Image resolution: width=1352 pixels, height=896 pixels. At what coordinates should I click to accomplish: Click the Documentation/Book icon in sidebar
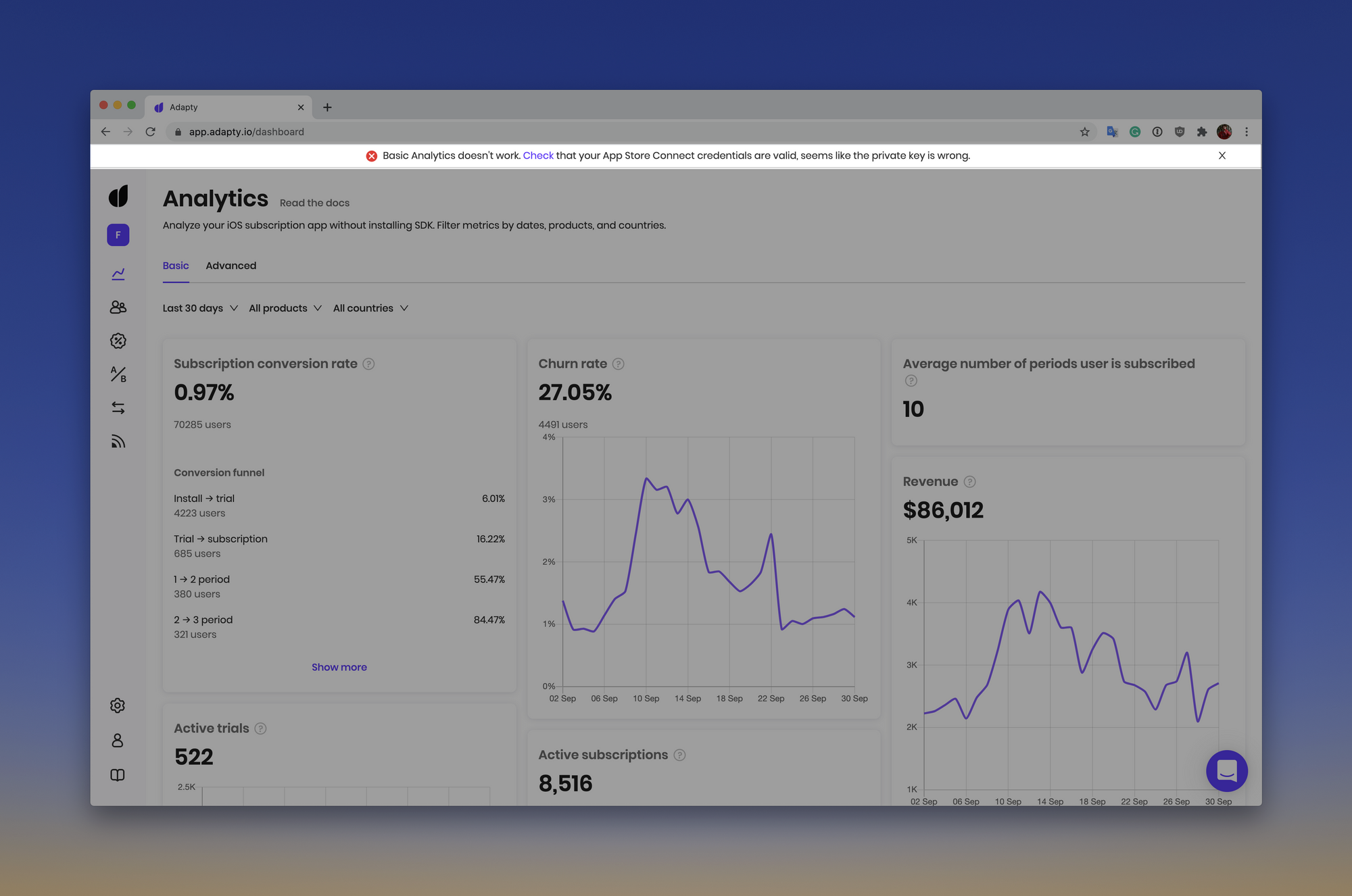click(118, 774)
